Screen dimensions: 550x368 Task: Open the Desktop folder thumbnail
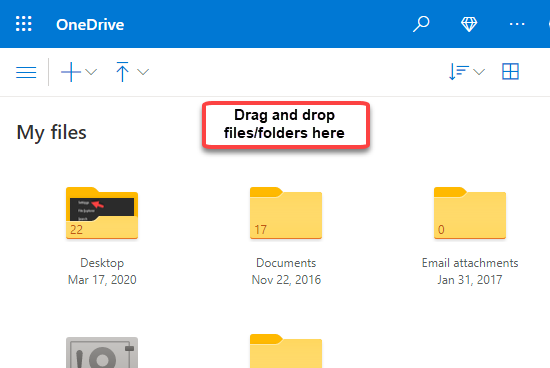tap(102, 213)
